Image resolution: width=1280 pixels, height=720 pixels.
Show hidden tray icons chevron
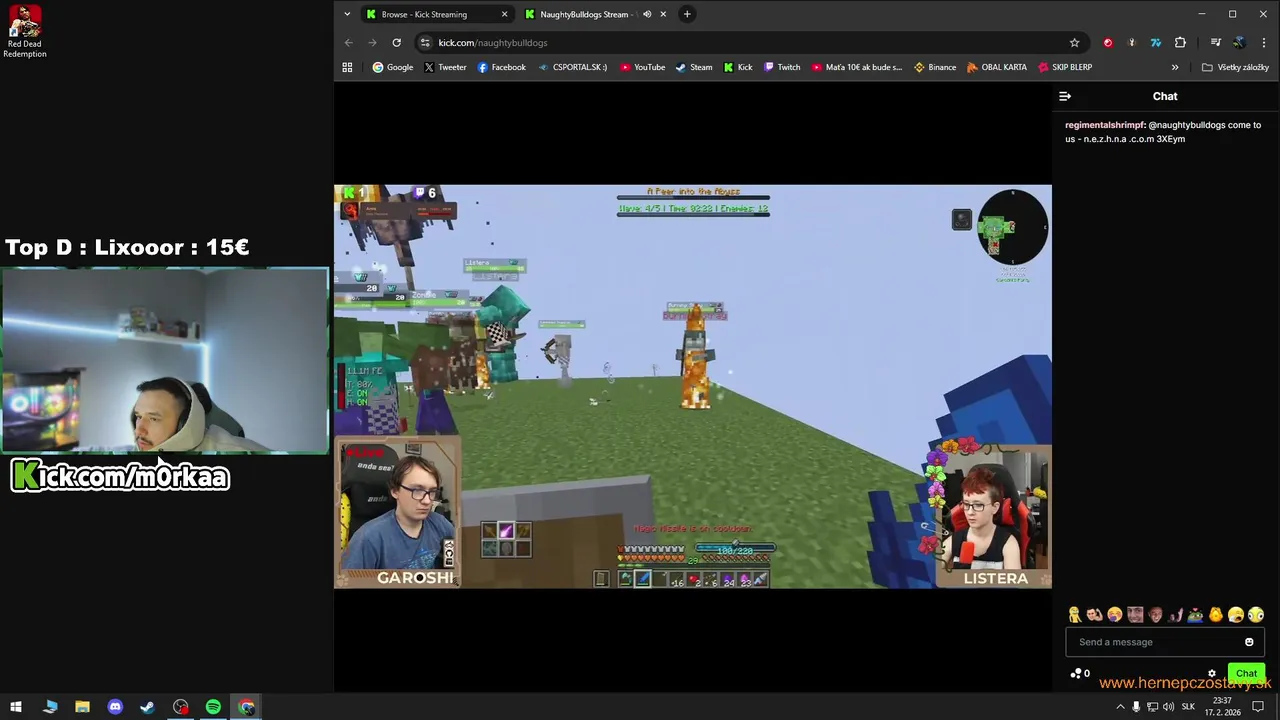(x=1120, y=707)
